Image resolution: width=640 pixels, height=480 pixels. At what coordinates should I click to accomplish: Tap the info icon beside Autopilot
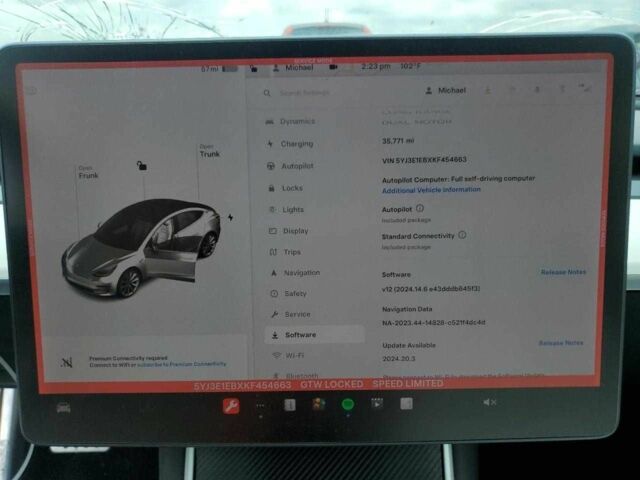click(420, 208)
